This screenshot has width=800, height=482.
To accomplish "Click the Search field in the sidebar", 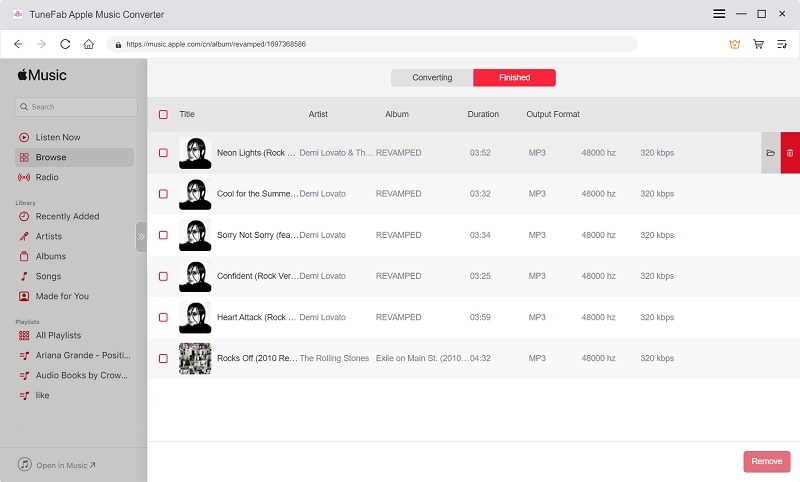I will [x=76, y=107].
